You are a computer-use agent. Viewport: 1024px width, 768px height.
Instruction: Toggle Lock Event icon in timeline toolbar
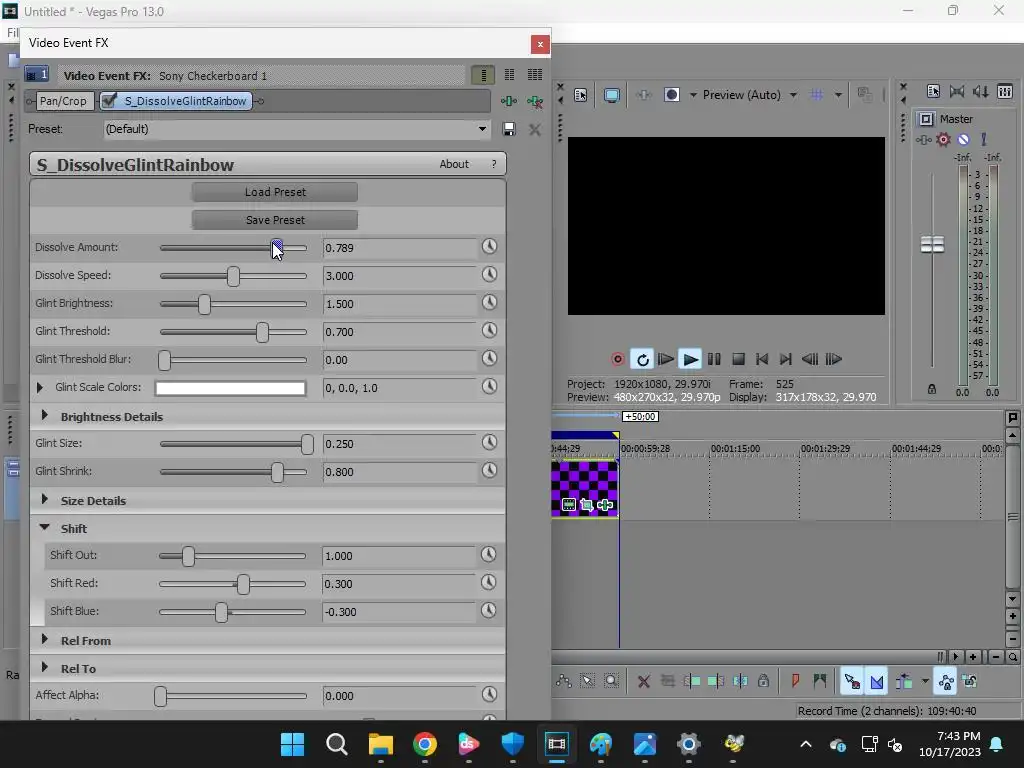pos(763,681)
